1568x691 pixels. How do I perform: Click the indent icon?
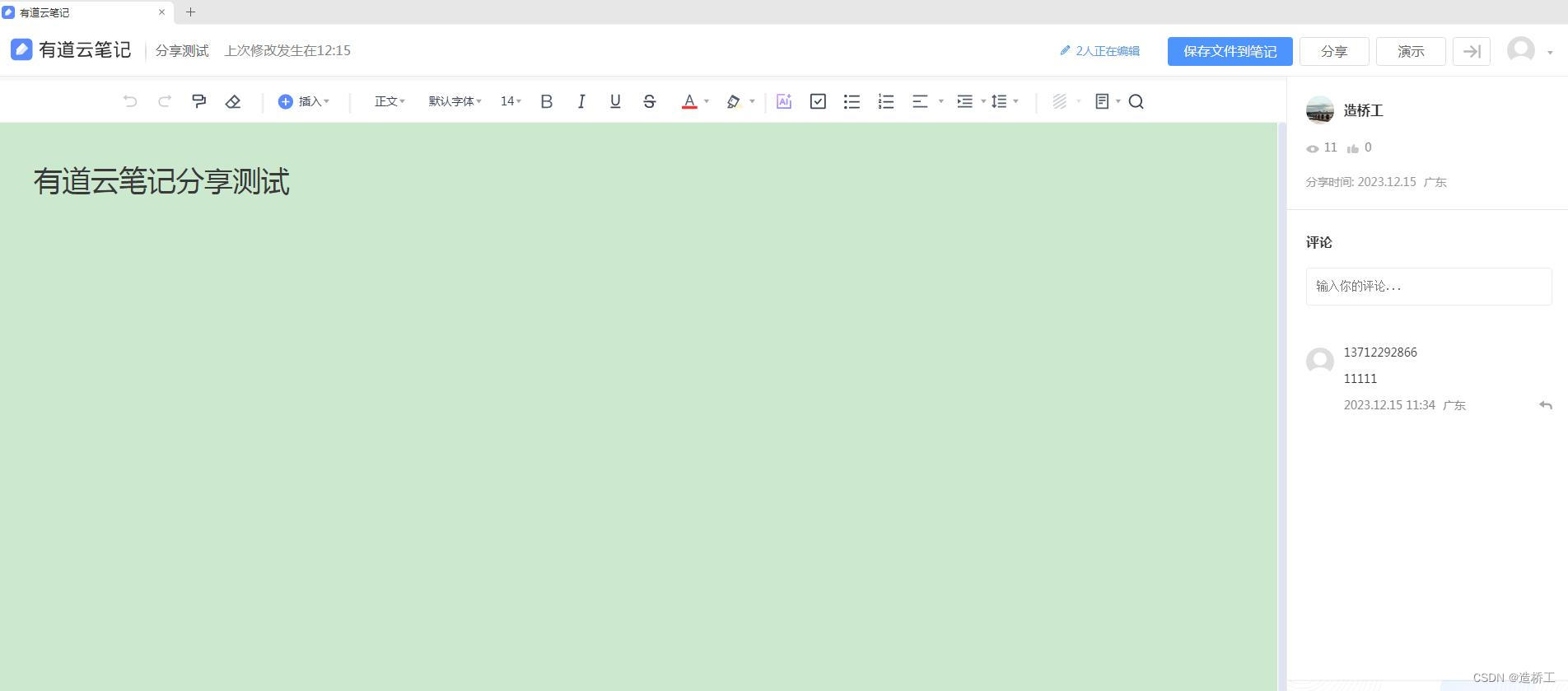point(964,101)
